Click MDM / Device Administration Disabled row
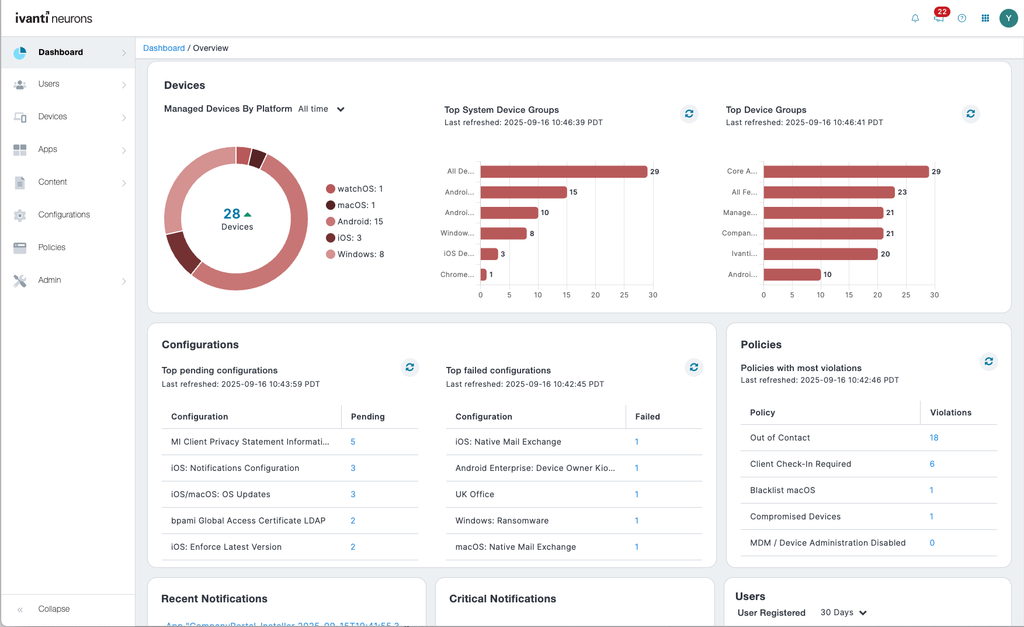 [869, 543]
